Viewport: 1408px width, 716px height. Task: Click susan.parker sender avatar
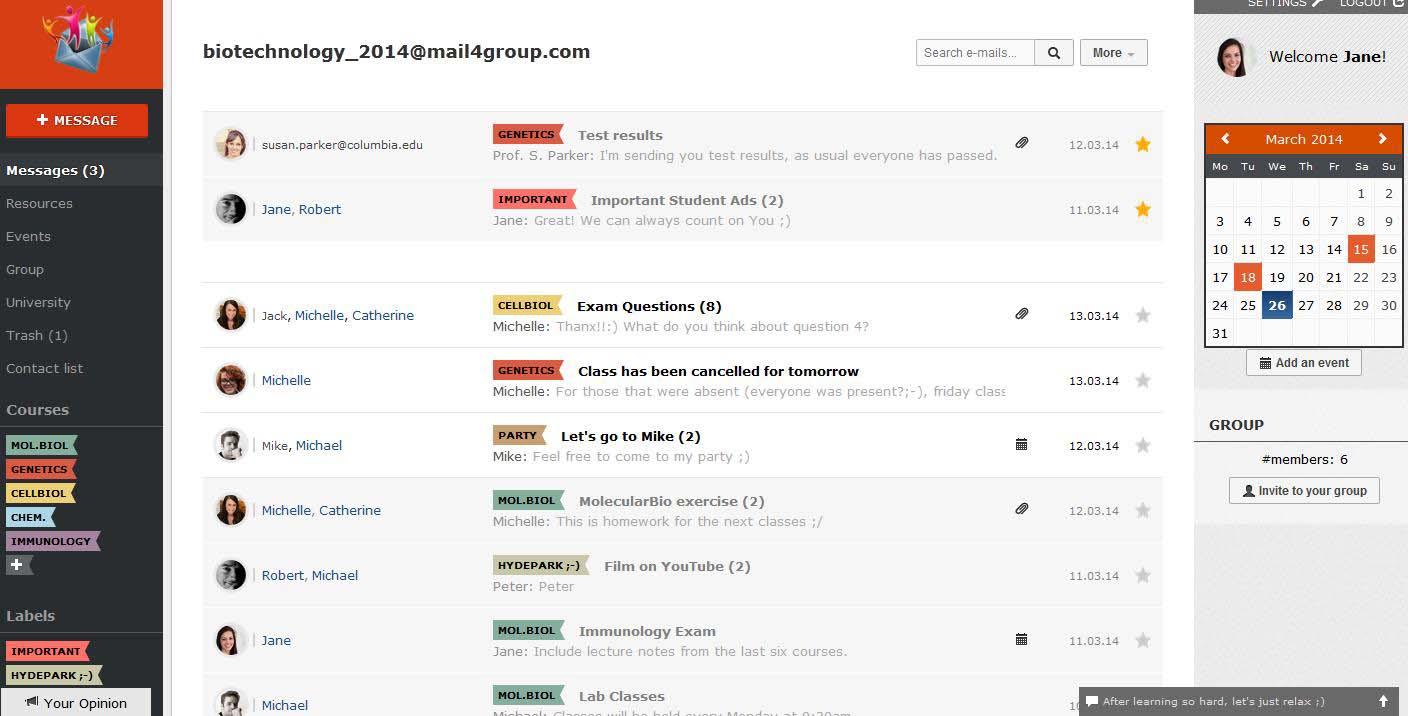(231, 144)
